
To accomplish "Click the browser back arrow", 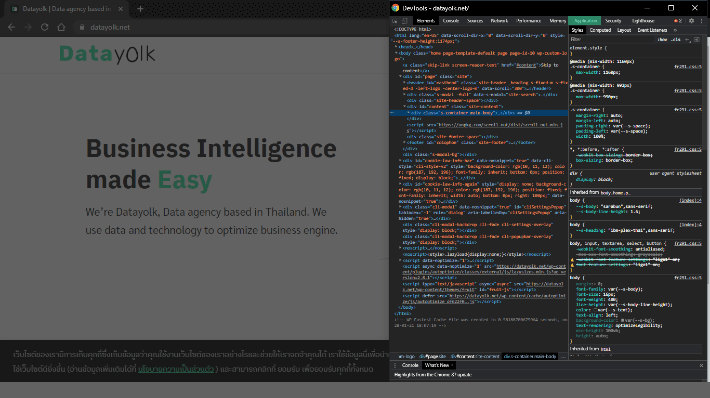I will point(11,27).
